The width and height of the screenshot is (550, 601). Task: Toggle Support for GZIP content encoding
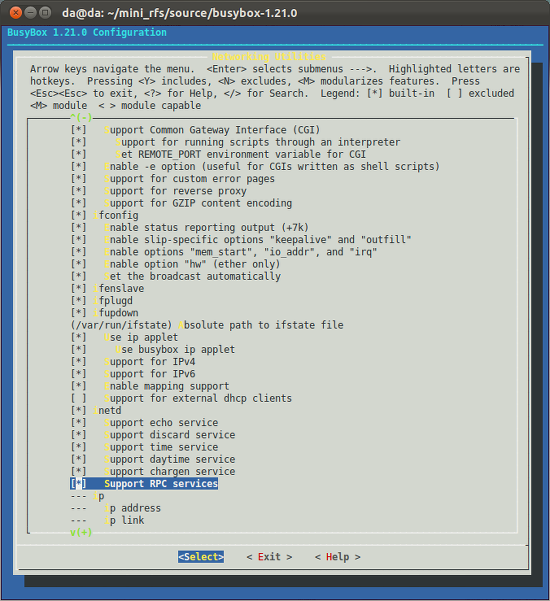(x=79, y=203)
